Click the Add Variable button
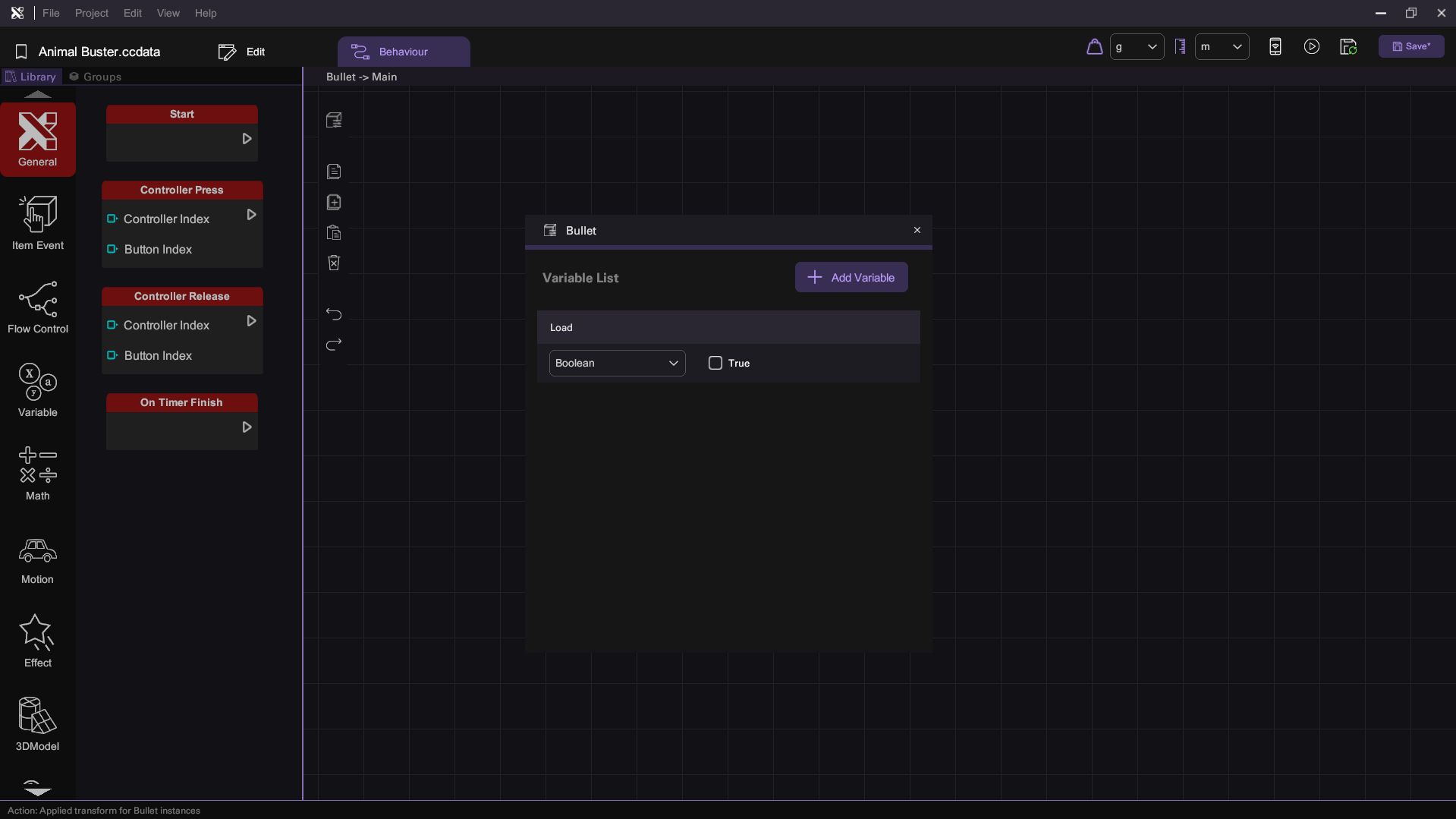 tap(851, 278)
